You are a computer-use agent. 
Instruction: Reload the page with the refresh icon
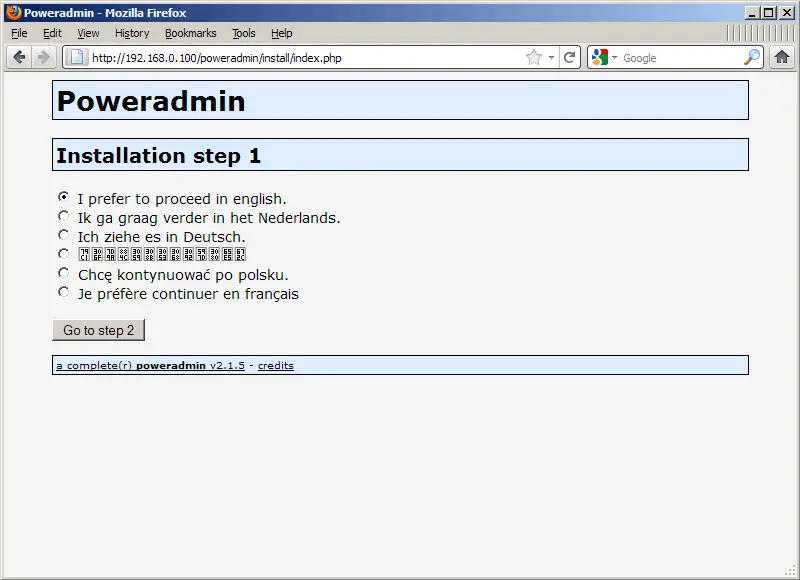569,57
